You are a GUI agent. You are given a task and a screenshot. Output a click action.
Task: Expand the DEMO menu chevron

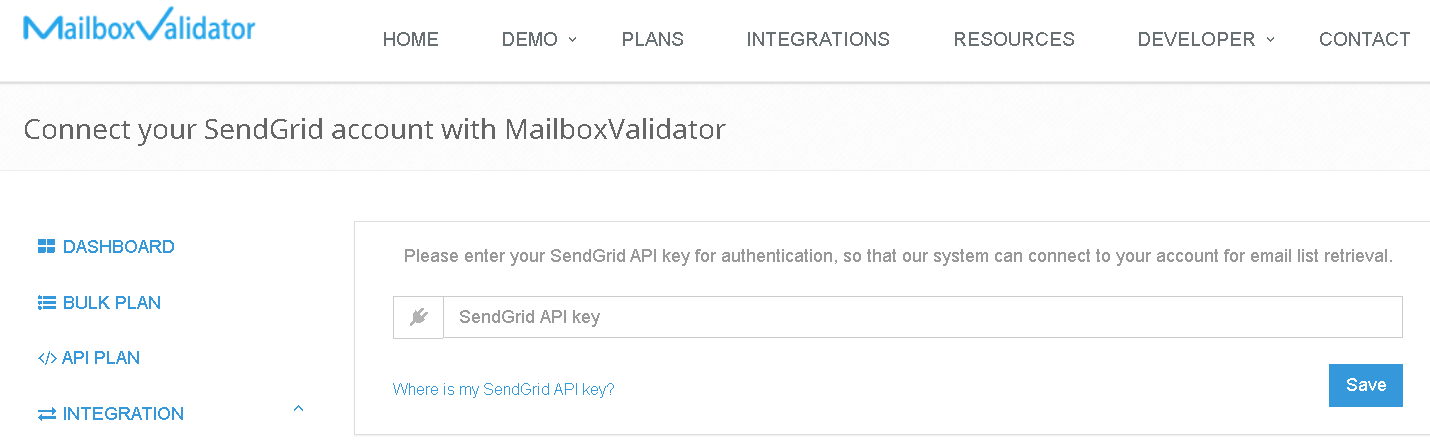coord(572,40)
